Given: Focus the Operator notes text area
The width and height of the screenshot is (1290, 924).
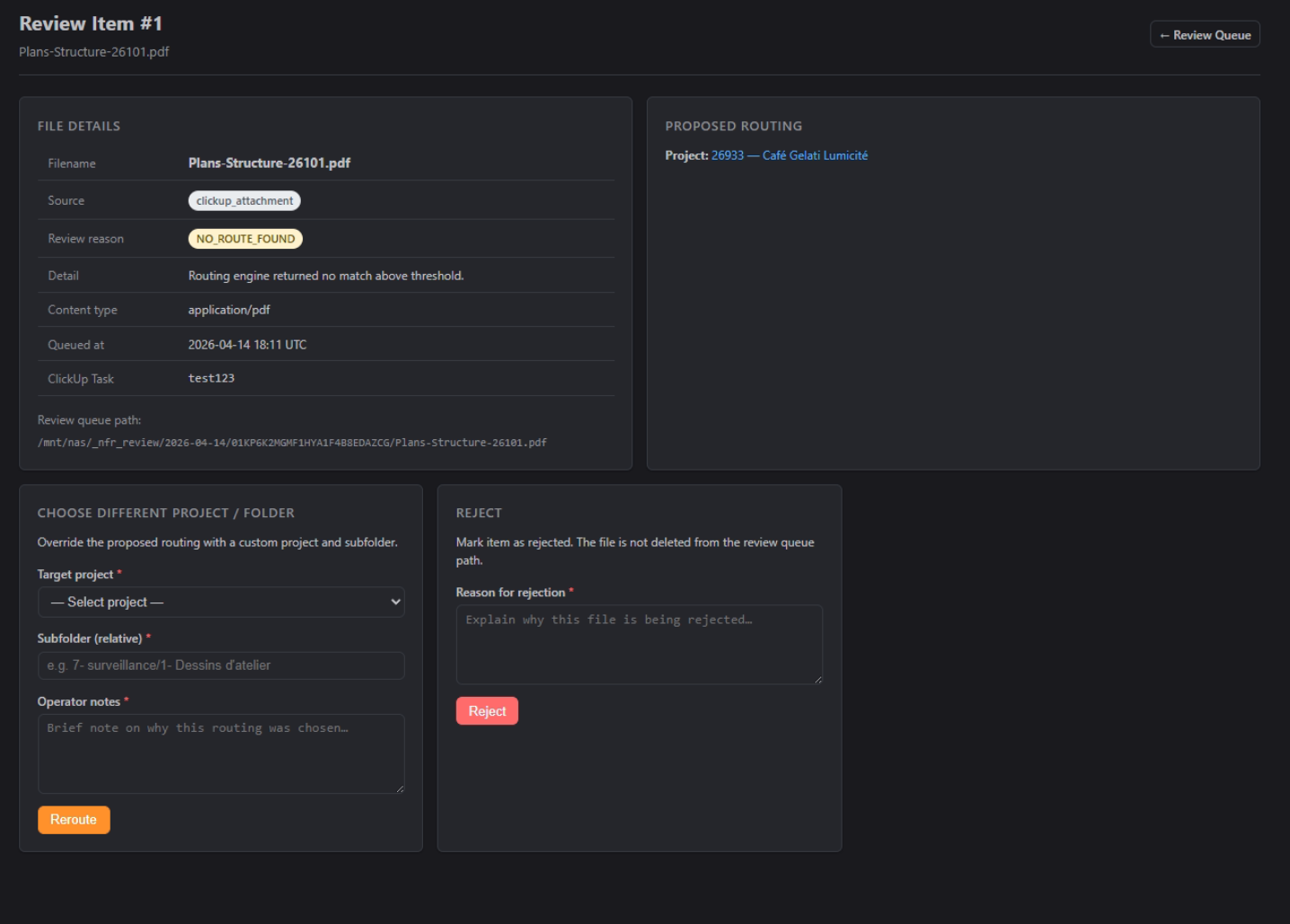Looking at the screenshot, I should (x=221, y=753).
